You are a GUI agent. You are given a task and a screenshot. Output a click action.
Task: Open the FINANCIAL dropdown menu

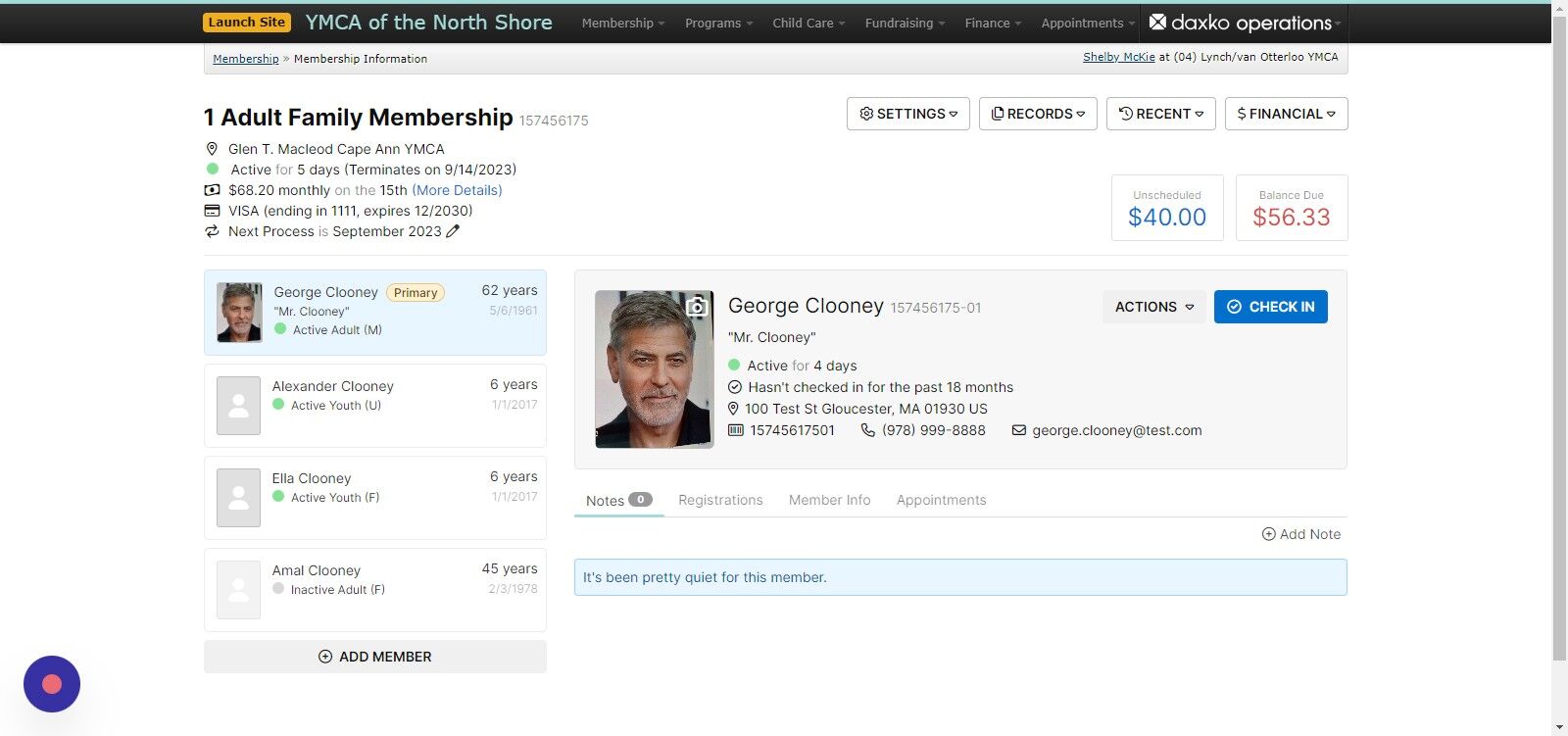tap(1287, 114)
